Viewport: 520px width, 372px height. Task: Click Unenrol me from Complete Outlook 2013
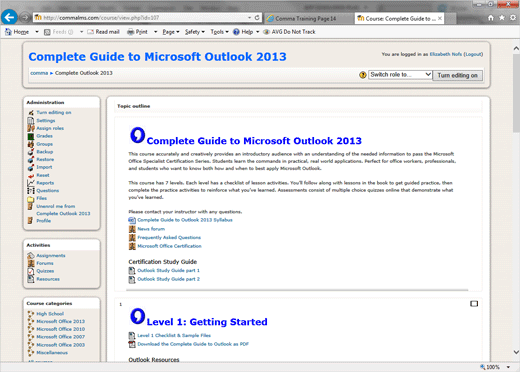(63, 210)
